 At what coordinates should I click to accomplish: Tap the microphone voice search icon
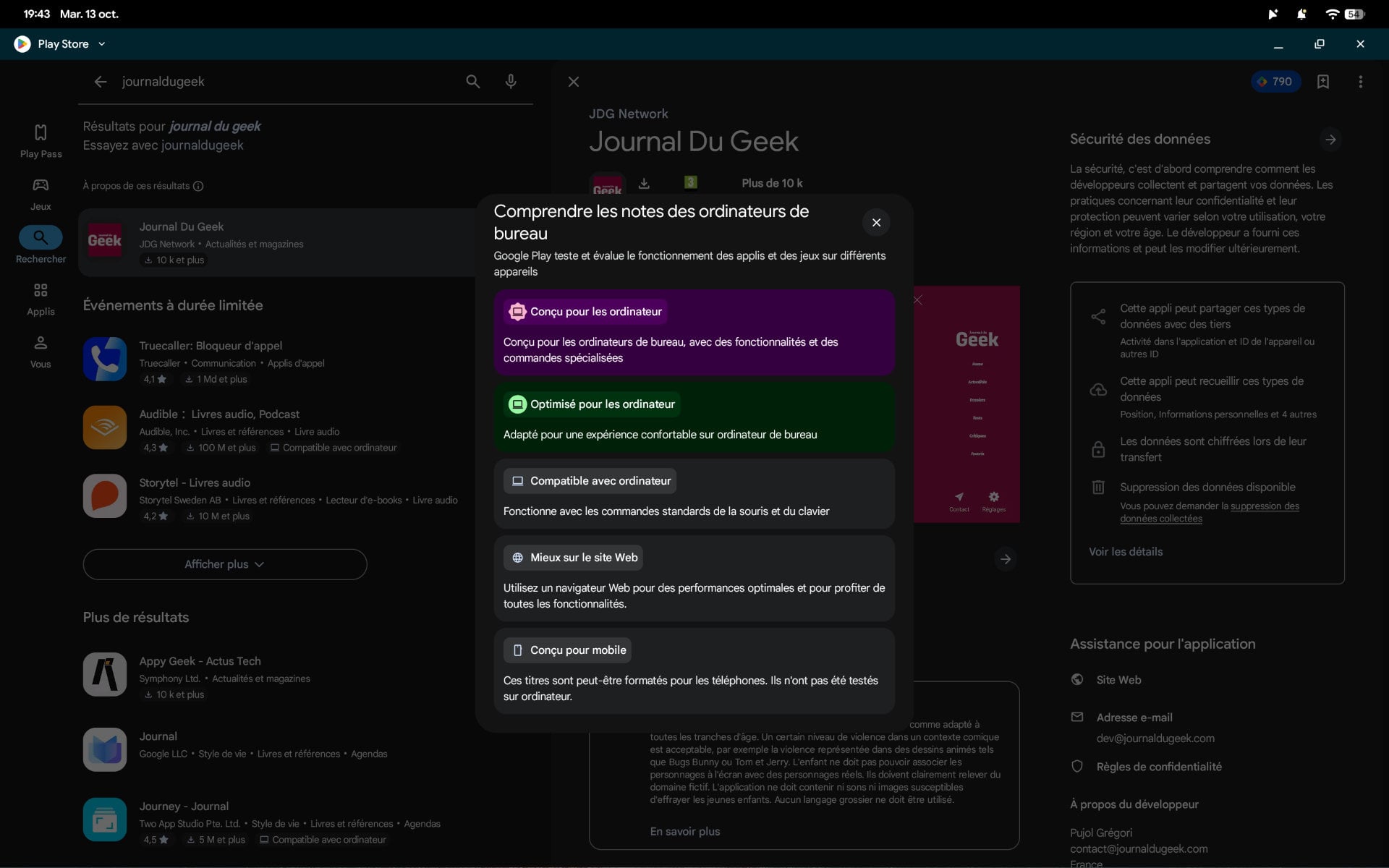pos(511,82)
